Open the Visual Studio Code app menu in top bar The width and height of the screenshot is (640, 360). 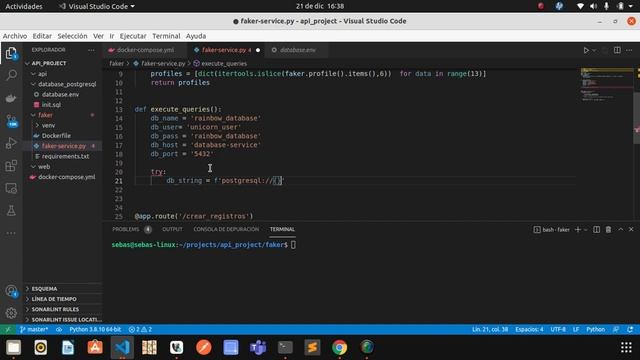96,6
